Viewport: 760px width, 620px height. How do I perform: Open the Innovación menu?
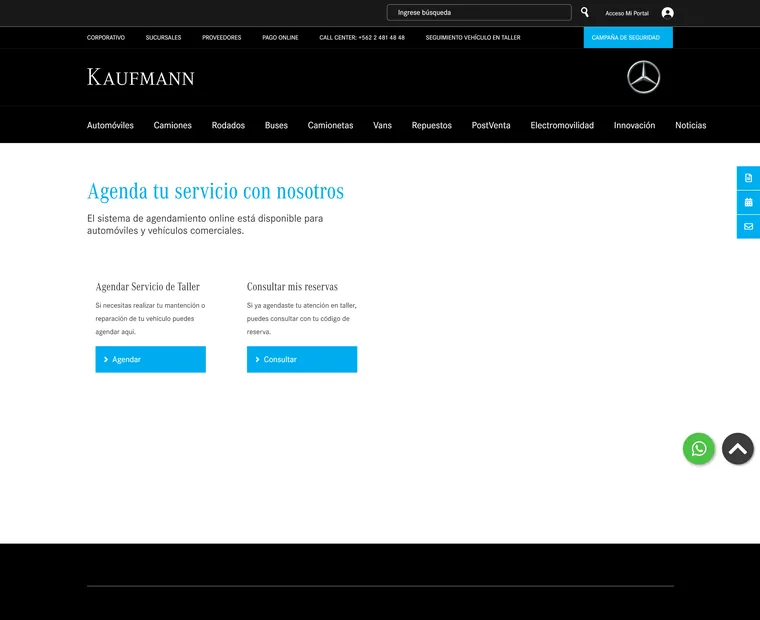tap(634, 125)
